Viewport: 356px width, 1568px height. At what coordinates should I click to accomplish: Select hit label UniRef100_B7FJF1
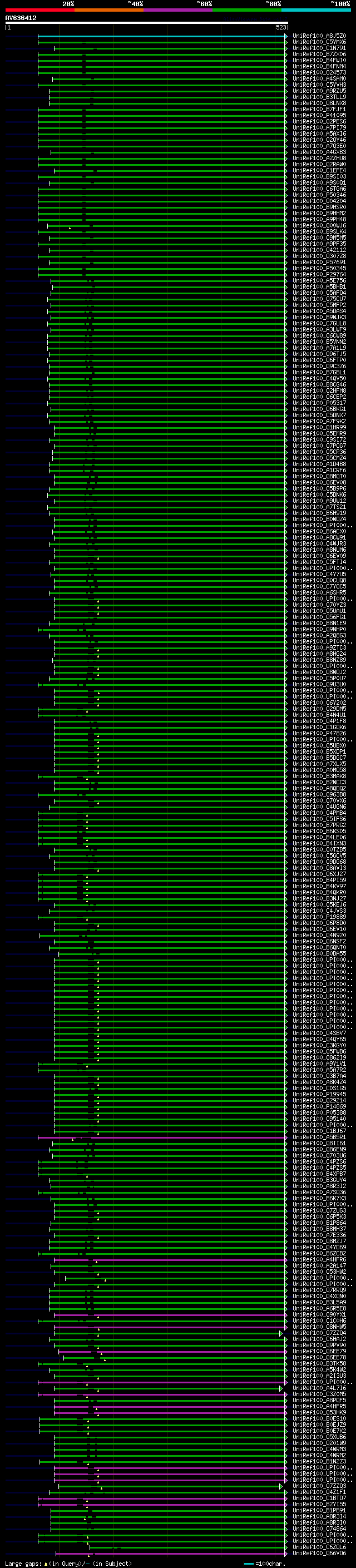point(319,109)
